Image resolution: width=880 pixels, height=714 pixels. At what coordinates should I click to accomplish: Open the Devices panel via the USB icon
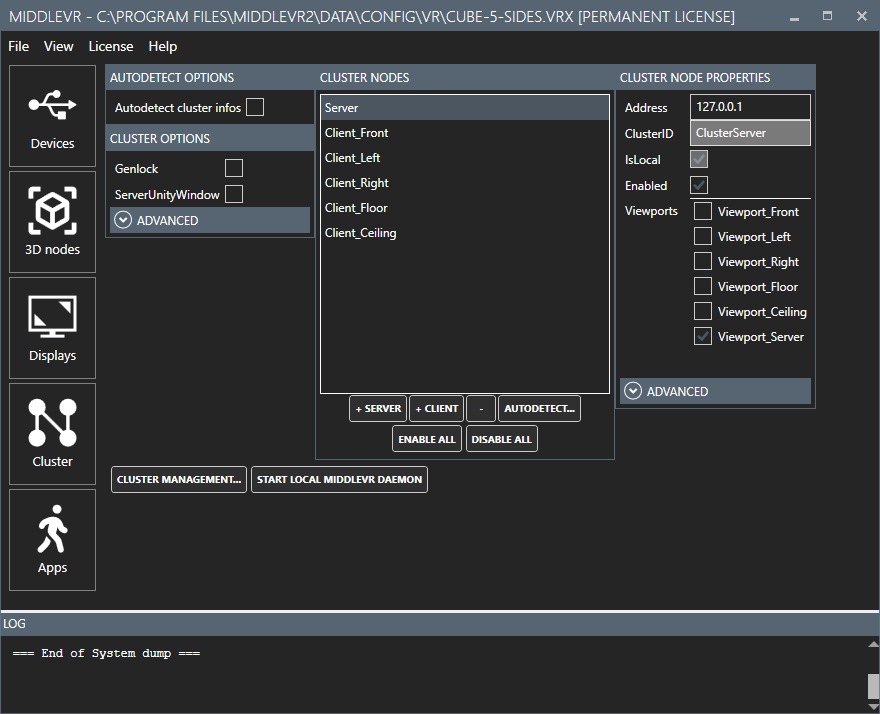pyautogui.click(x=52, y=116)
